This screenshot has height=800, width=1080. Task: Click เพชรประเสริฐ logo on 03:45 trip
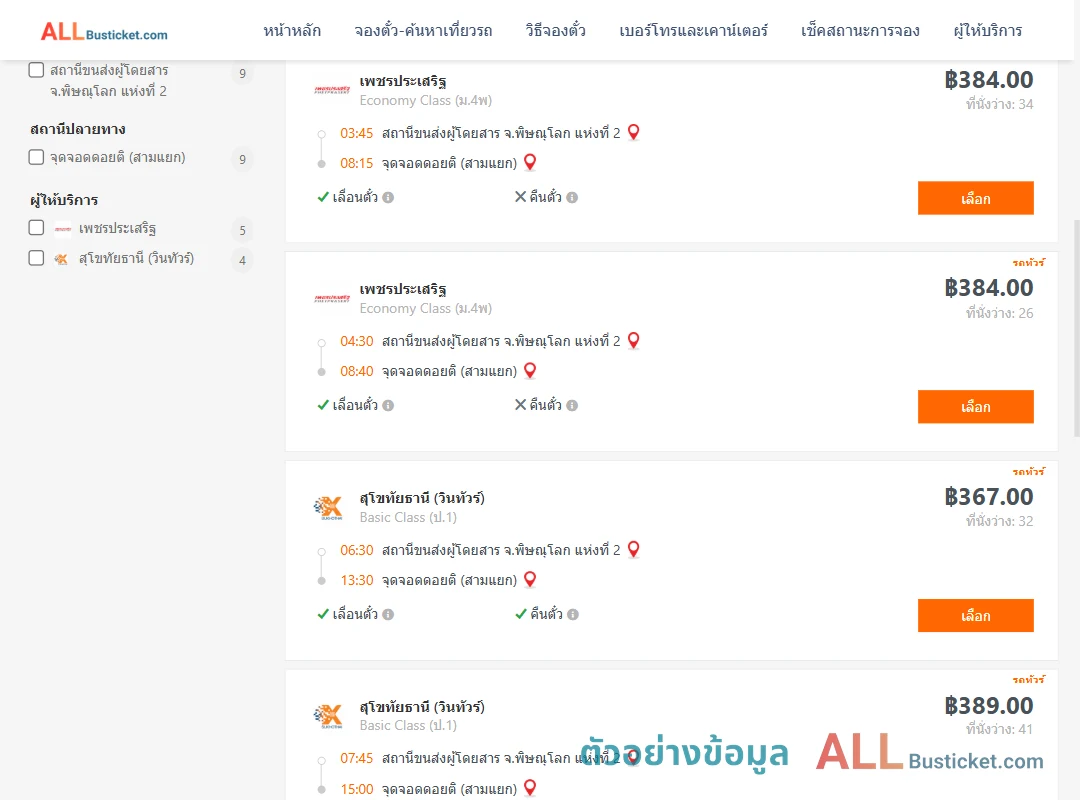(332, 90)
